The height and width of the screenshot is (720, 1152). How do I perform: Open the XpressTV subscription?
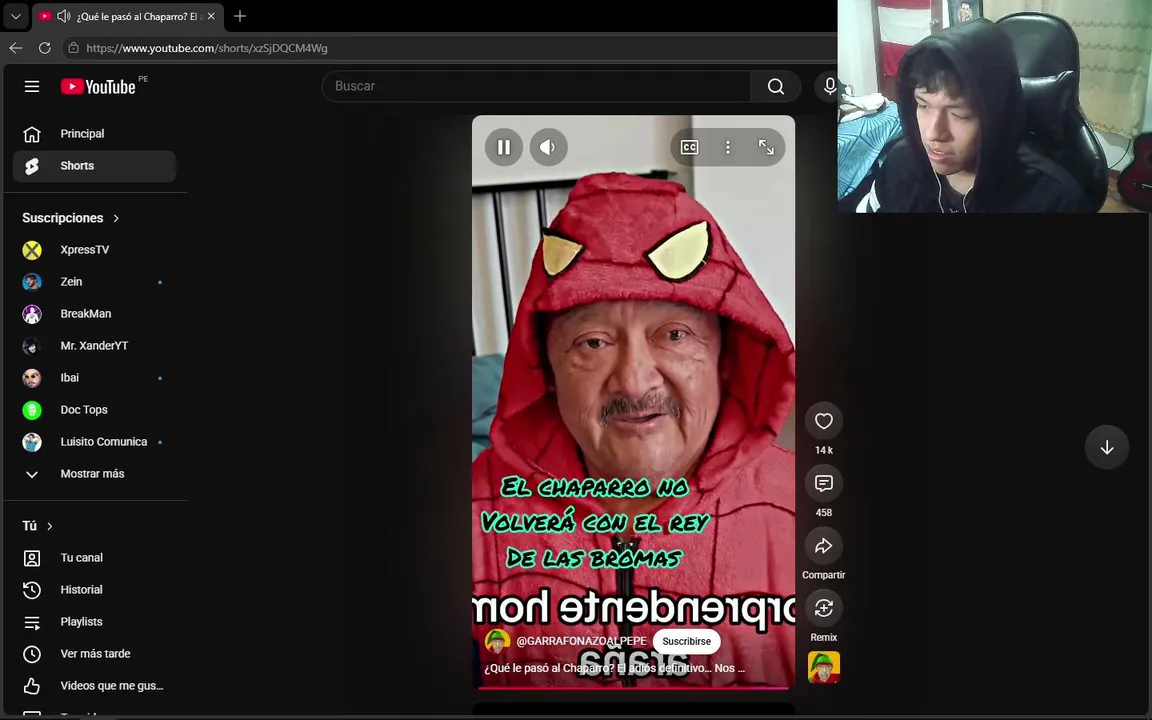tap(94, 250)
